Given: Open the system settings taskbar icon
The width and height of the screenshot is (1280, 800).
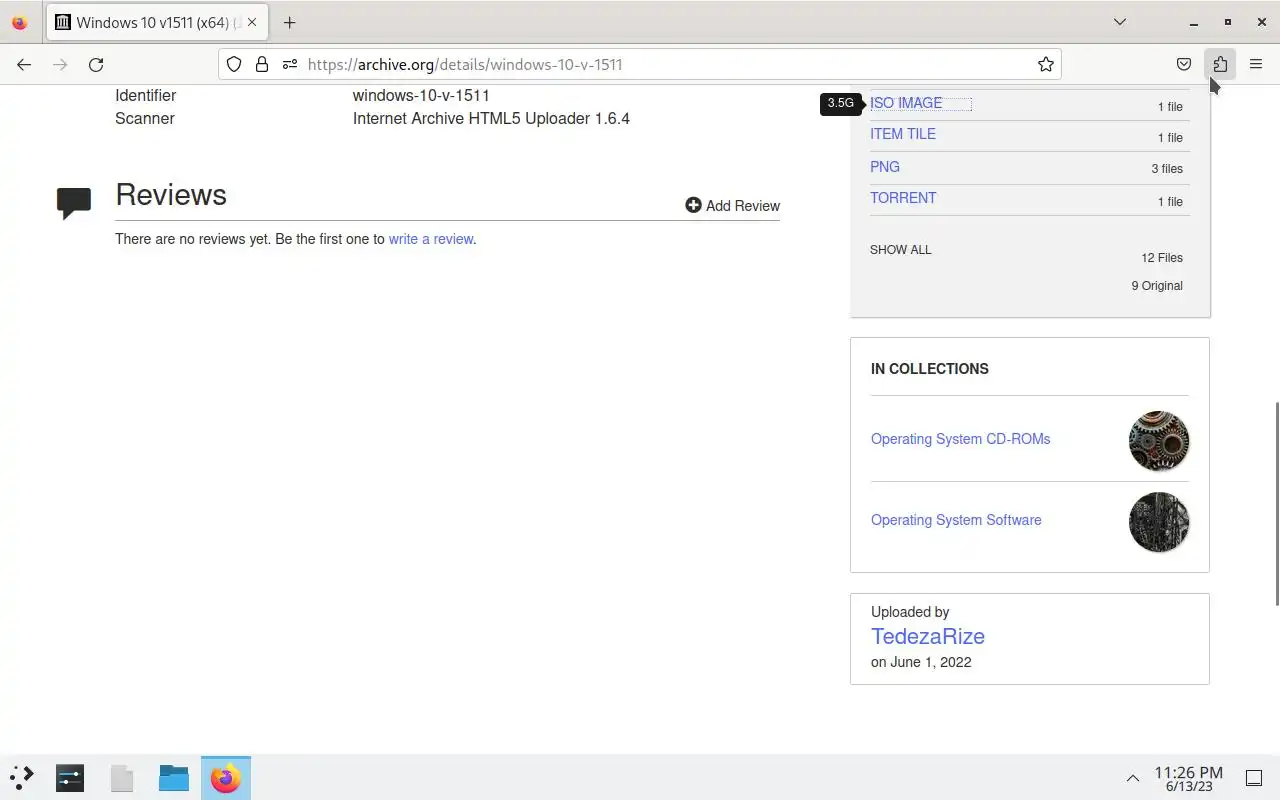Looking at the screenshot, I should click(x=70, y=778).
